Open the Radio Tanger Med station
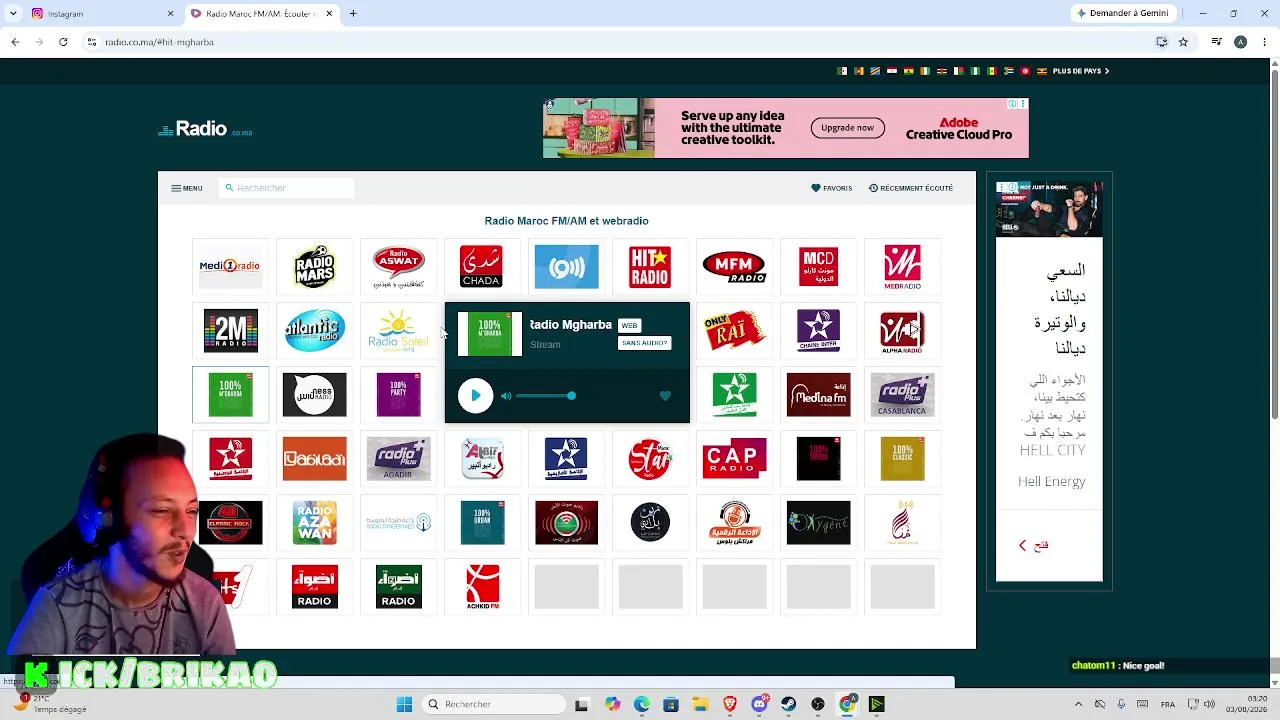Screen dimensions: 1280x720 398,523
